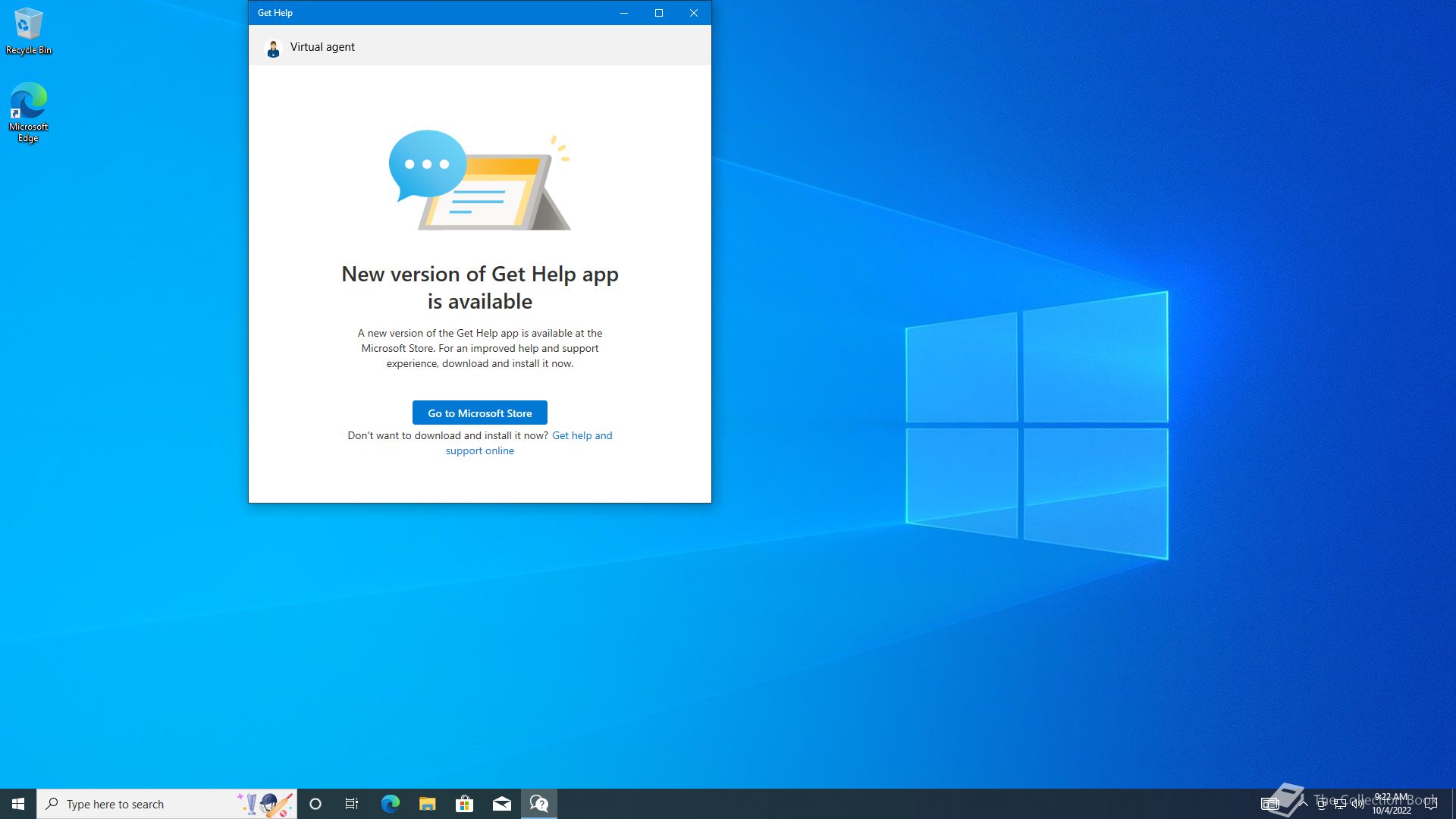Open Microsoft Store from the taskbar
This screenshot has height=819, width=1456.
tap(464, 804)
